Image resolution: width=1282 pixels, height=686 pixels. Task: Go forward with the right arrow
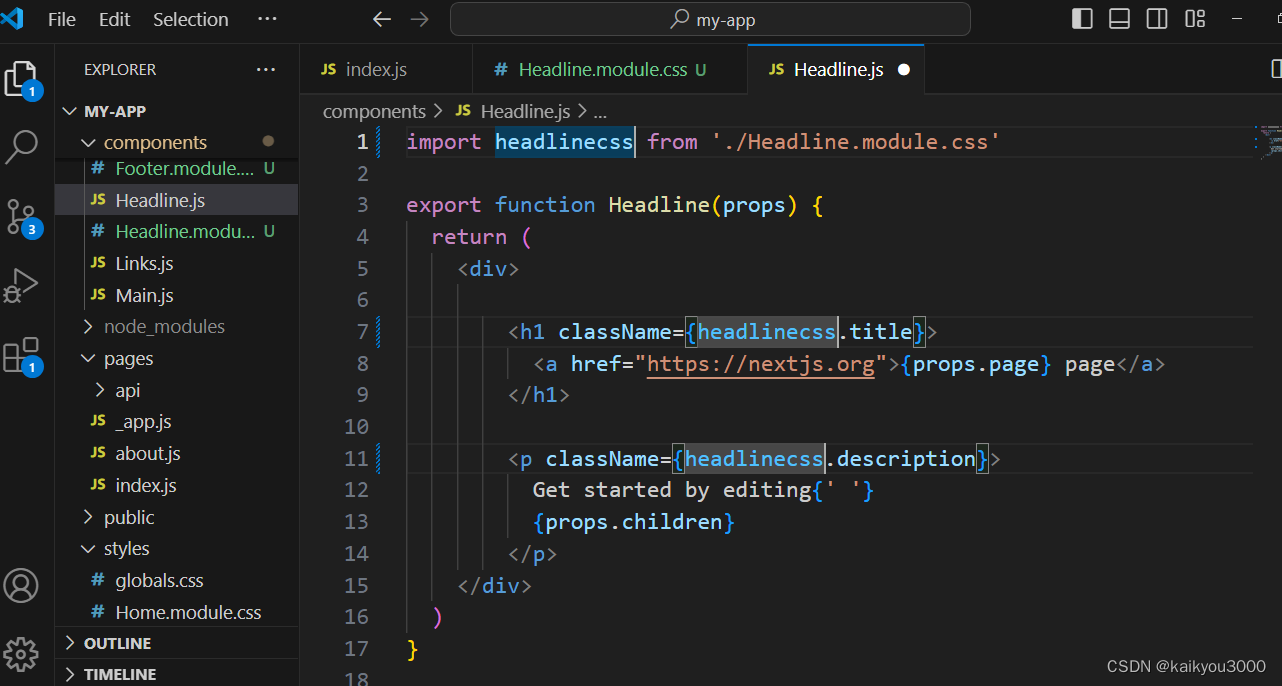click(420, 19)
